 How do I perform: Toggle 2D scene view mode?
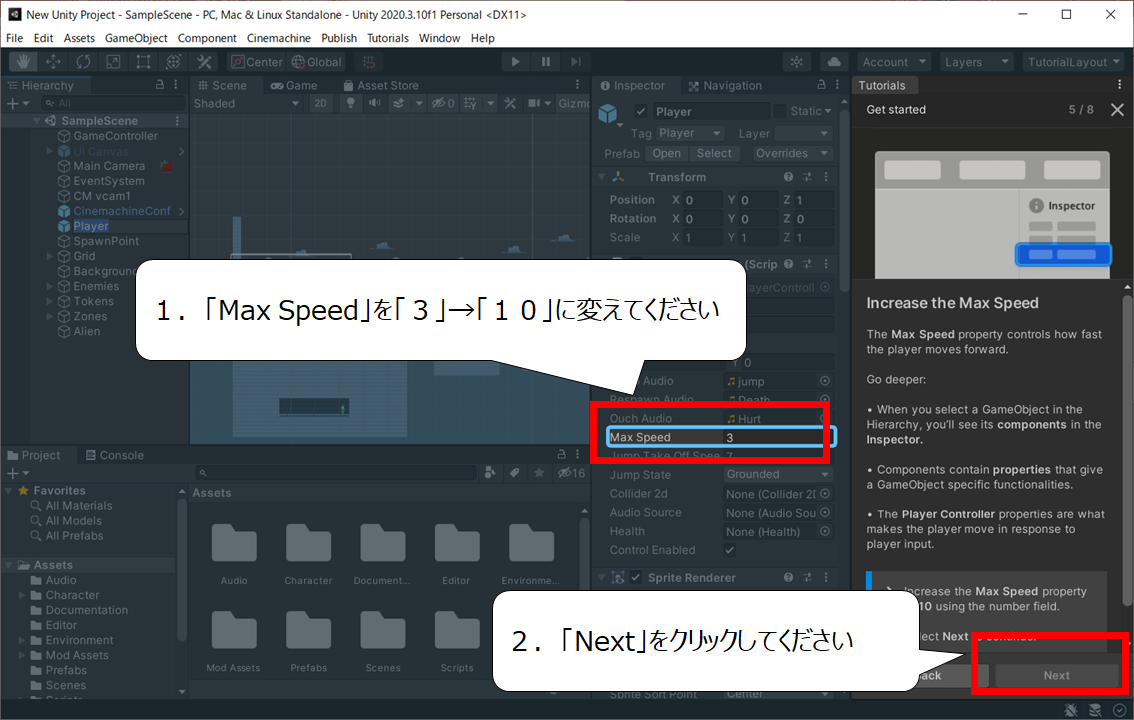click(320, 103)
